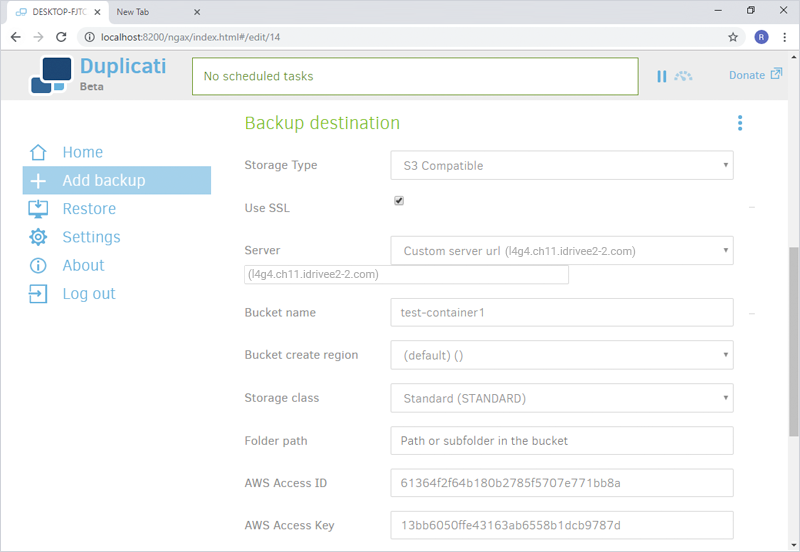Click the plus icon beside Add backup
This screenshot has height=552, width=800.
click(38, 181)
